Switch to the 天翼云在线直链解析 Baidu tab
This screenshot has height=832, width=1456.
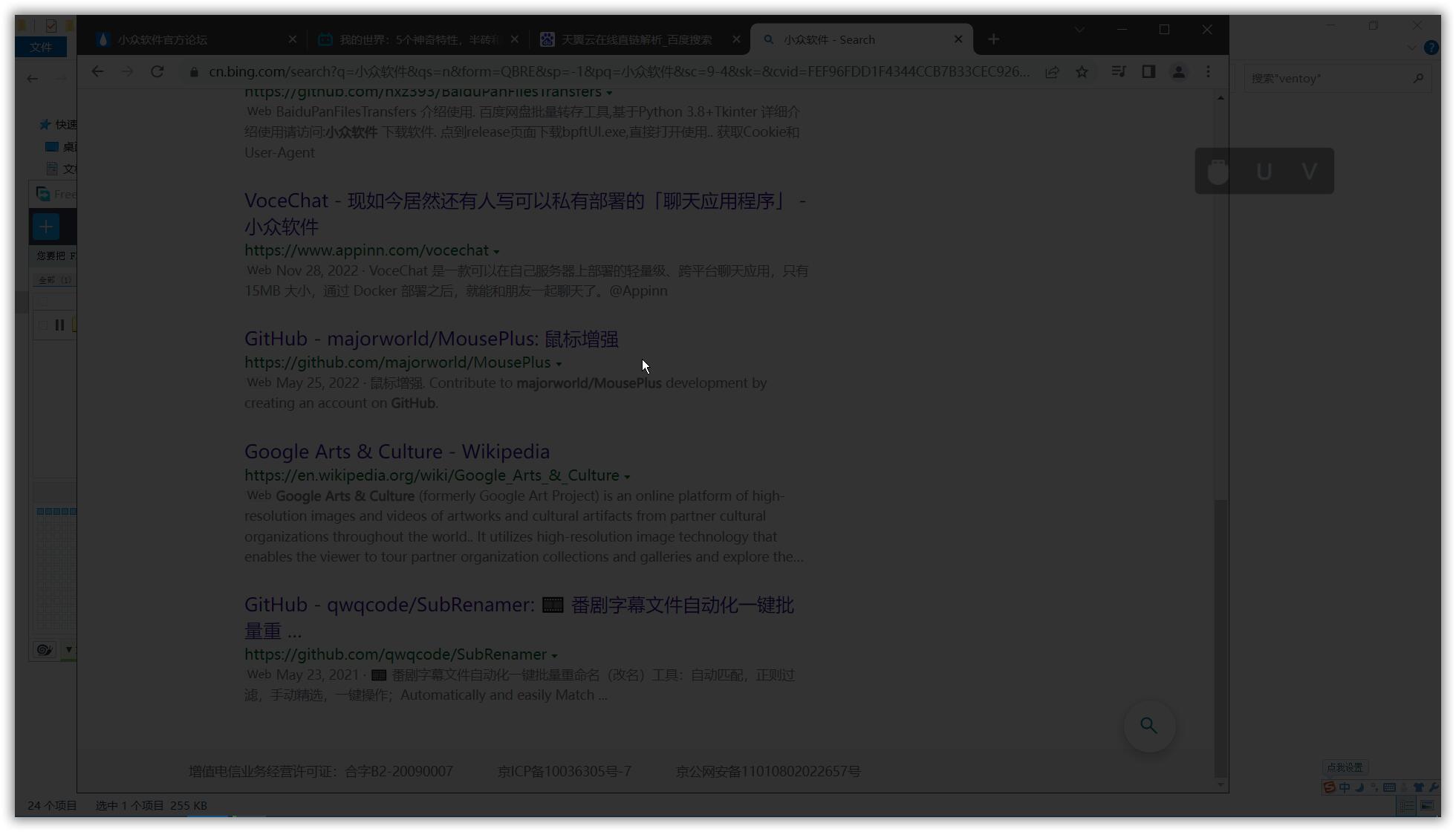pyautogui.click(x=636, y=40)
